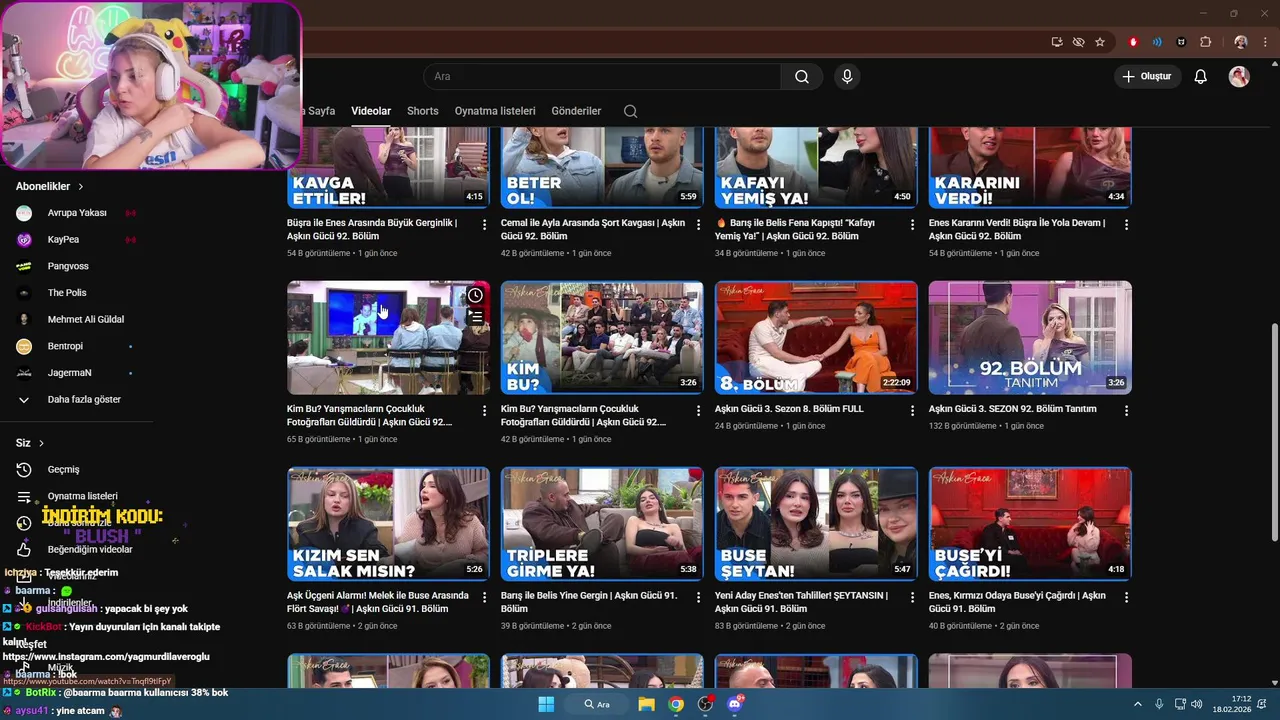Open more options for 92. Bölüm Tanıtım video
The image size is (1280, 720).
click(x=1126, y=411)
